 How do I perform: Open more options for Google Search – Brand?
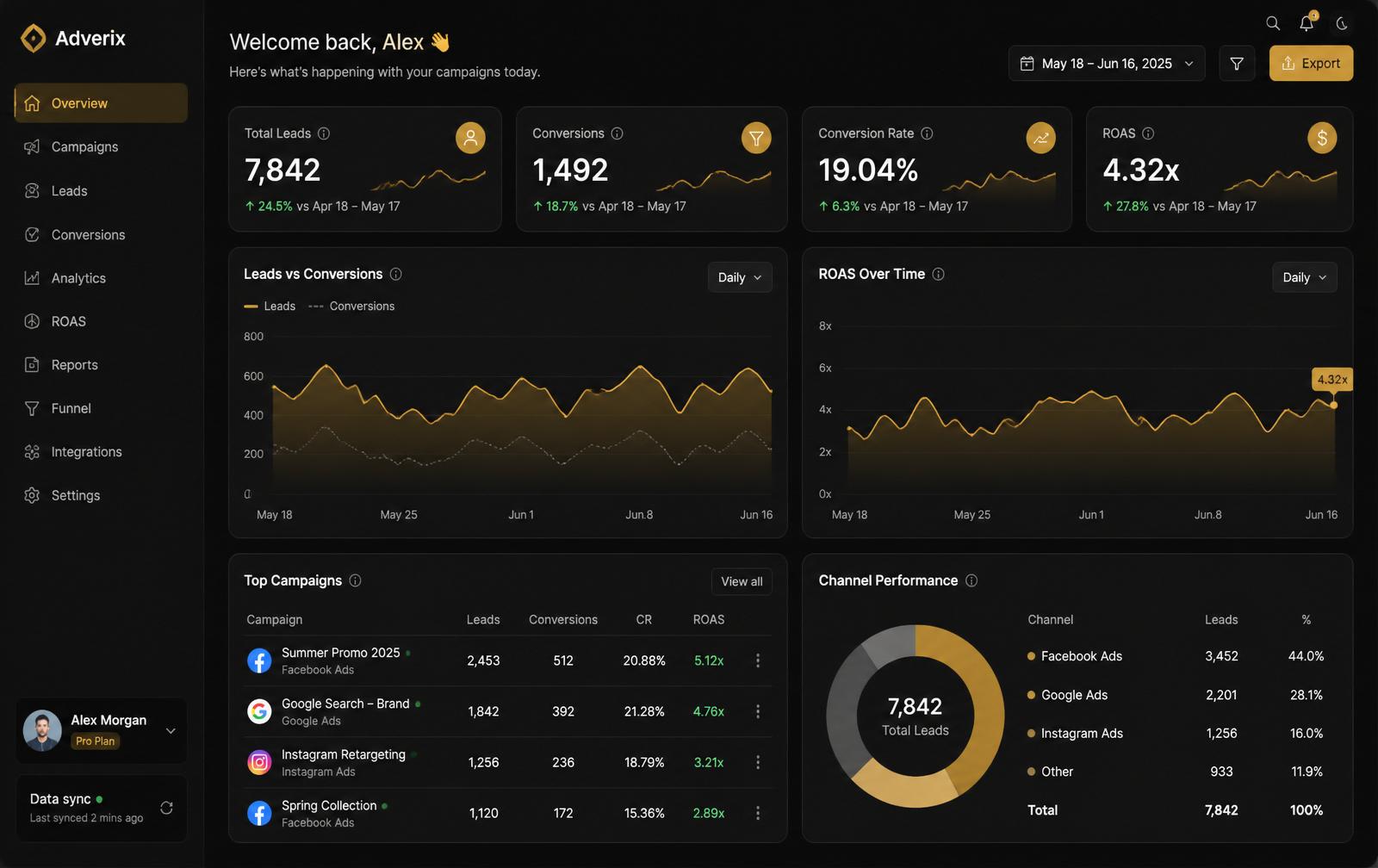pos(758,711)
